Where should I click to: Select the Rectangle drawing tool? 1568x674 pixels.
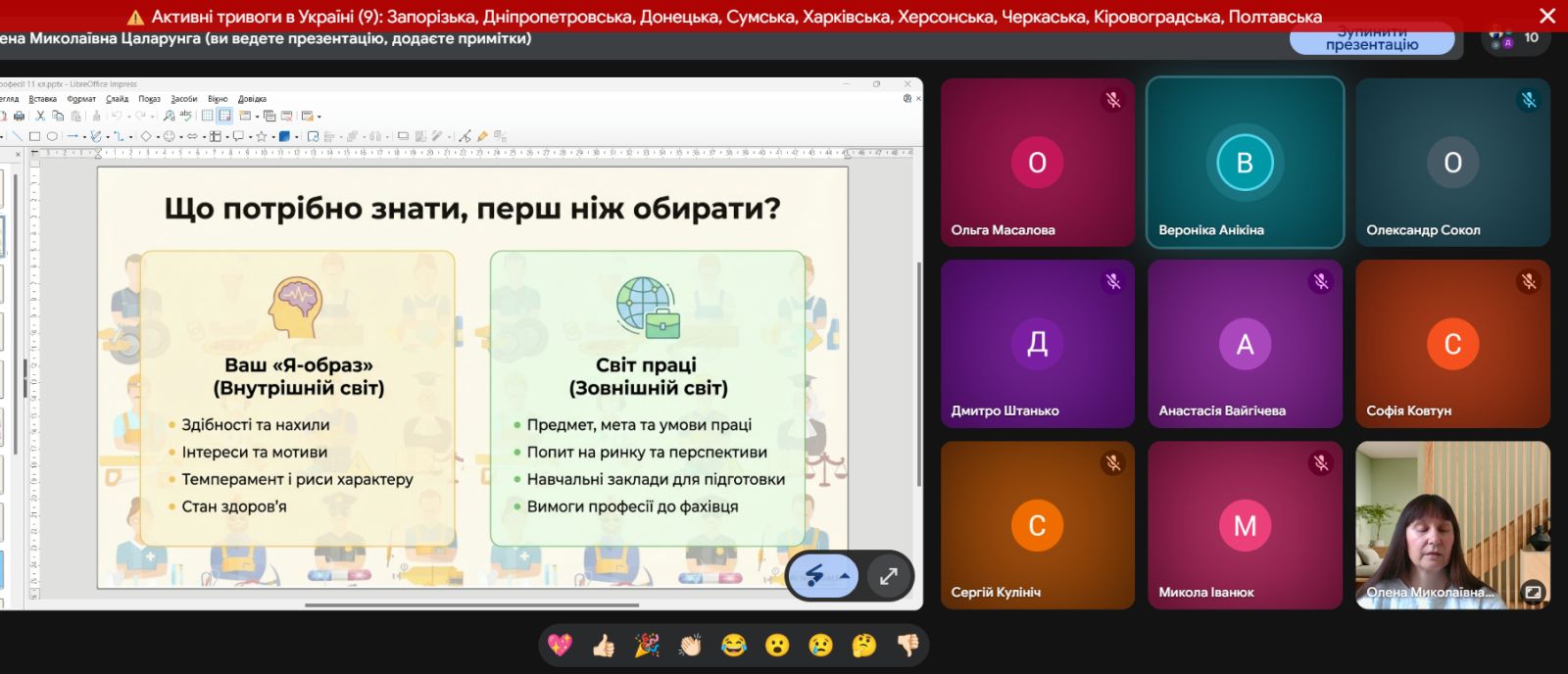point(34,136)
